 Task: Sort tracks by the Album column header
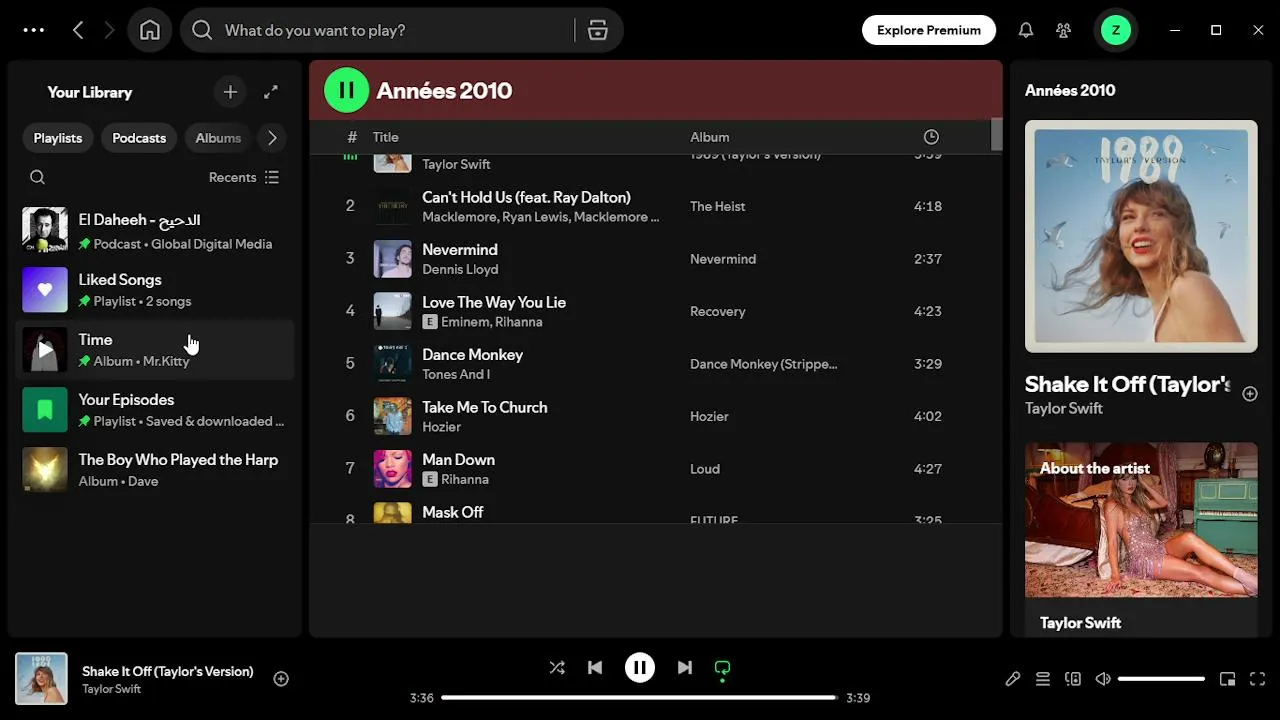pos(710,137)
